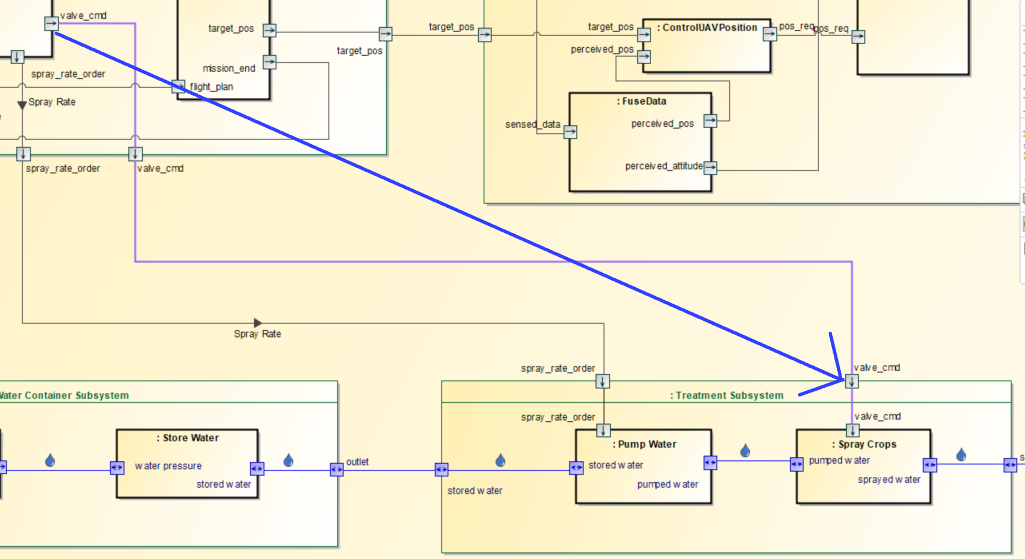Select valve_cmd port at frame bottom border
The height and width of the screenshot is (559, 1025).
point(135,154)
